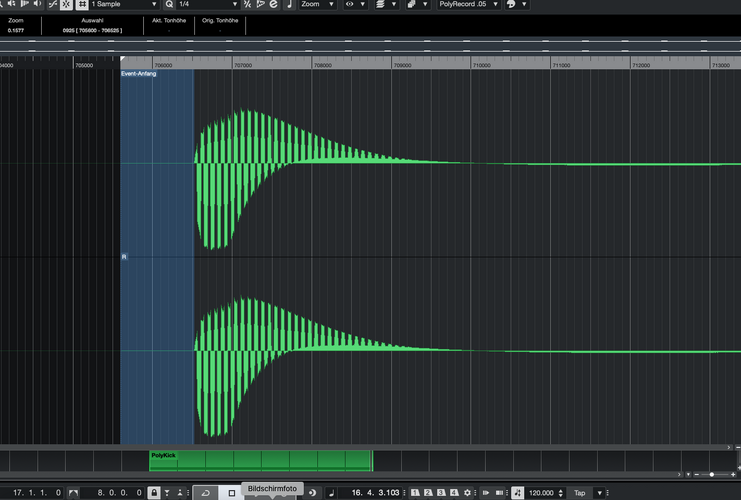Click the record mode icon after tooltip
Image resolution: width=741 pixels, height=500 pixels.
pyautogui.click(x=312, y=493)
